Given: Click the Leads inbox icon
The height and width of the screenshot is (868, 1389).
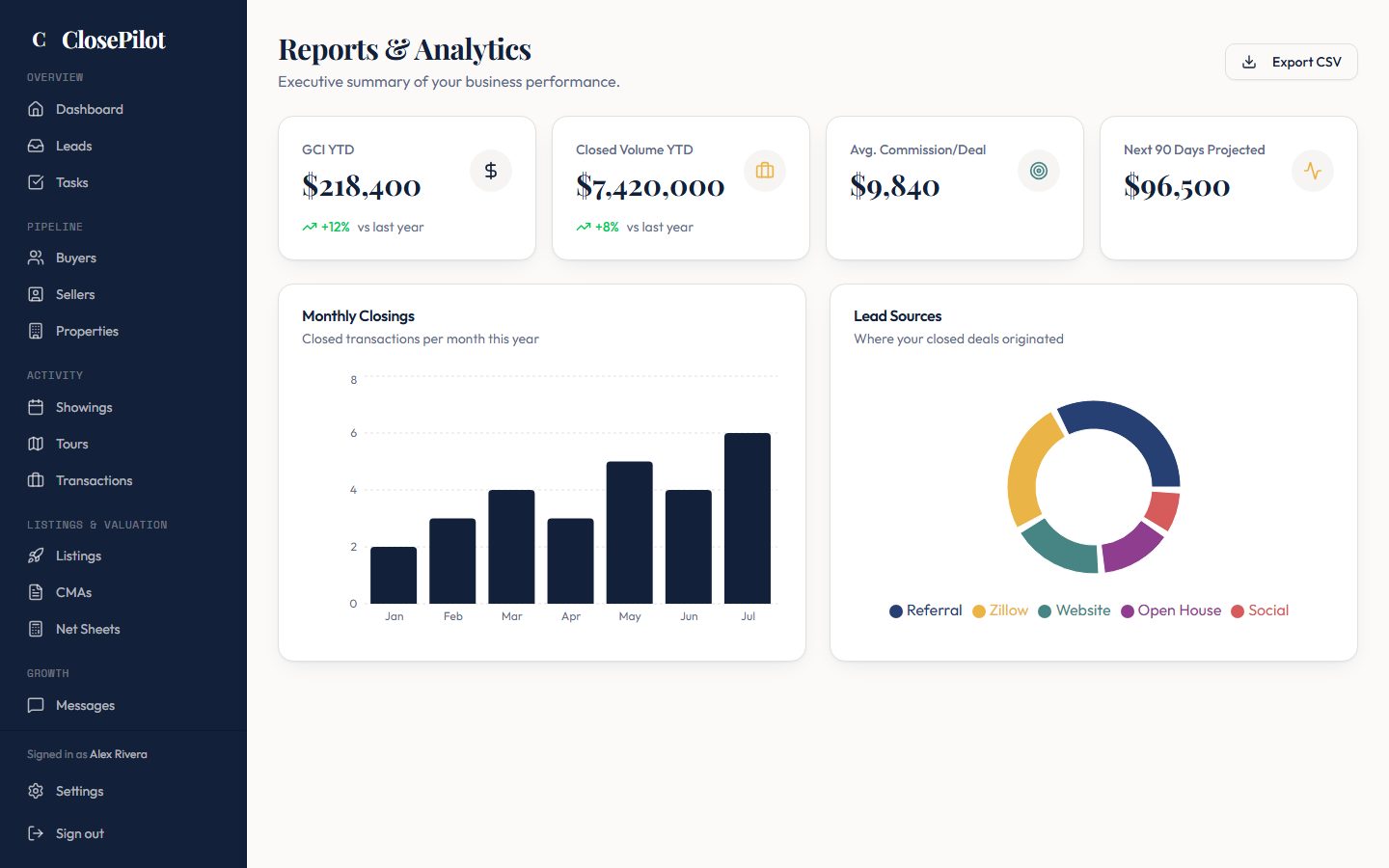Looking at the screenshot, I should [x=36, y=146].
